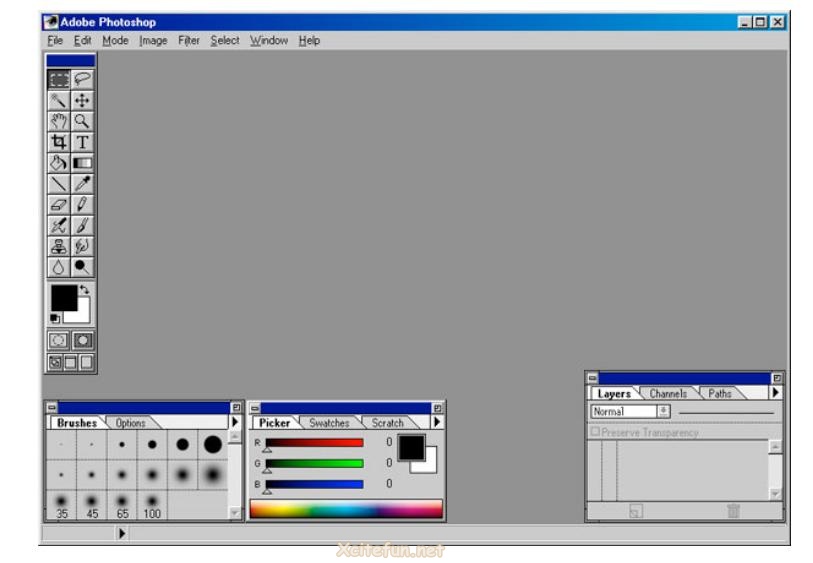Select the Magic Wand tool

tap(59, 100)
